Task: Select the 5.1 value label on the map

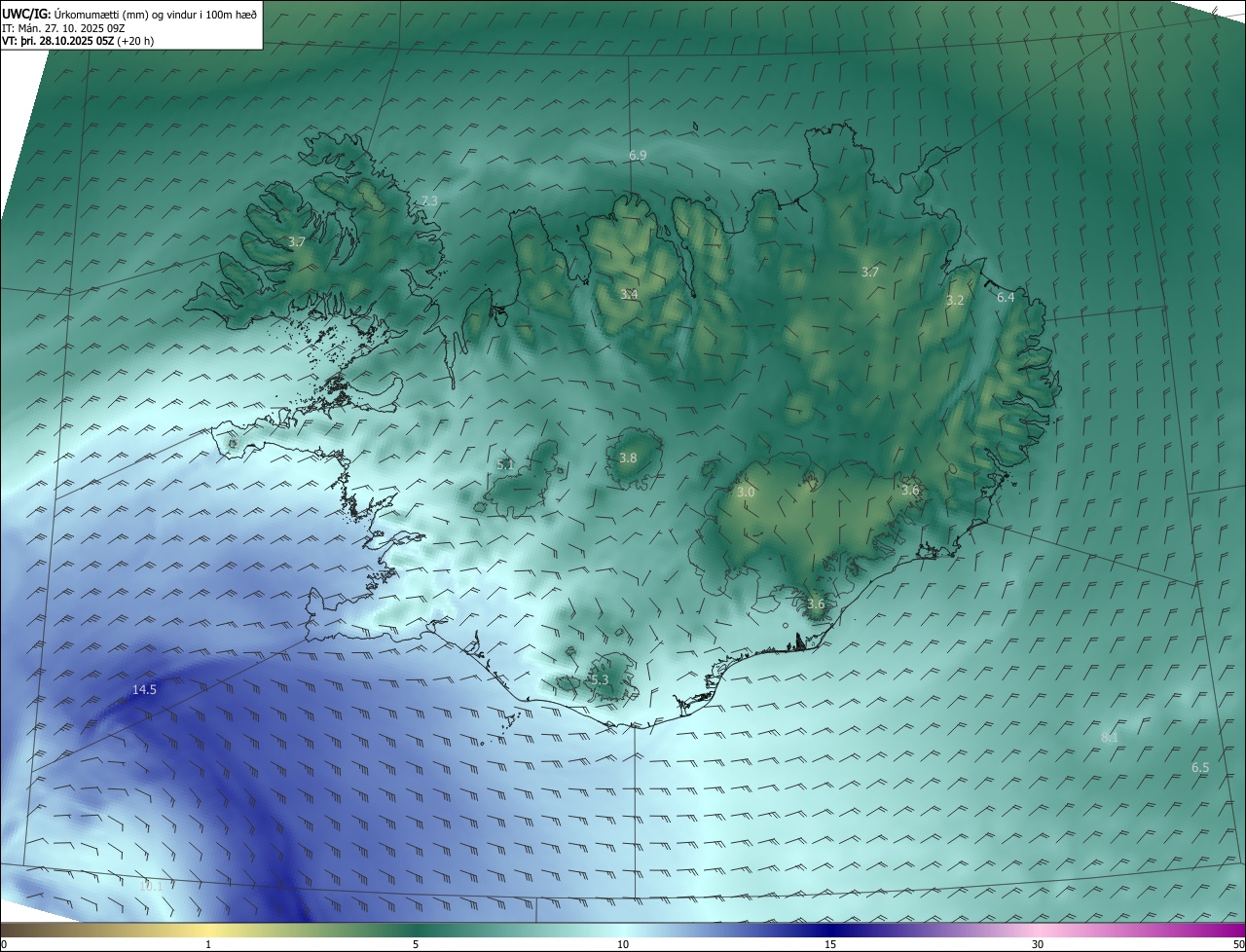Action: pos(505,465)
